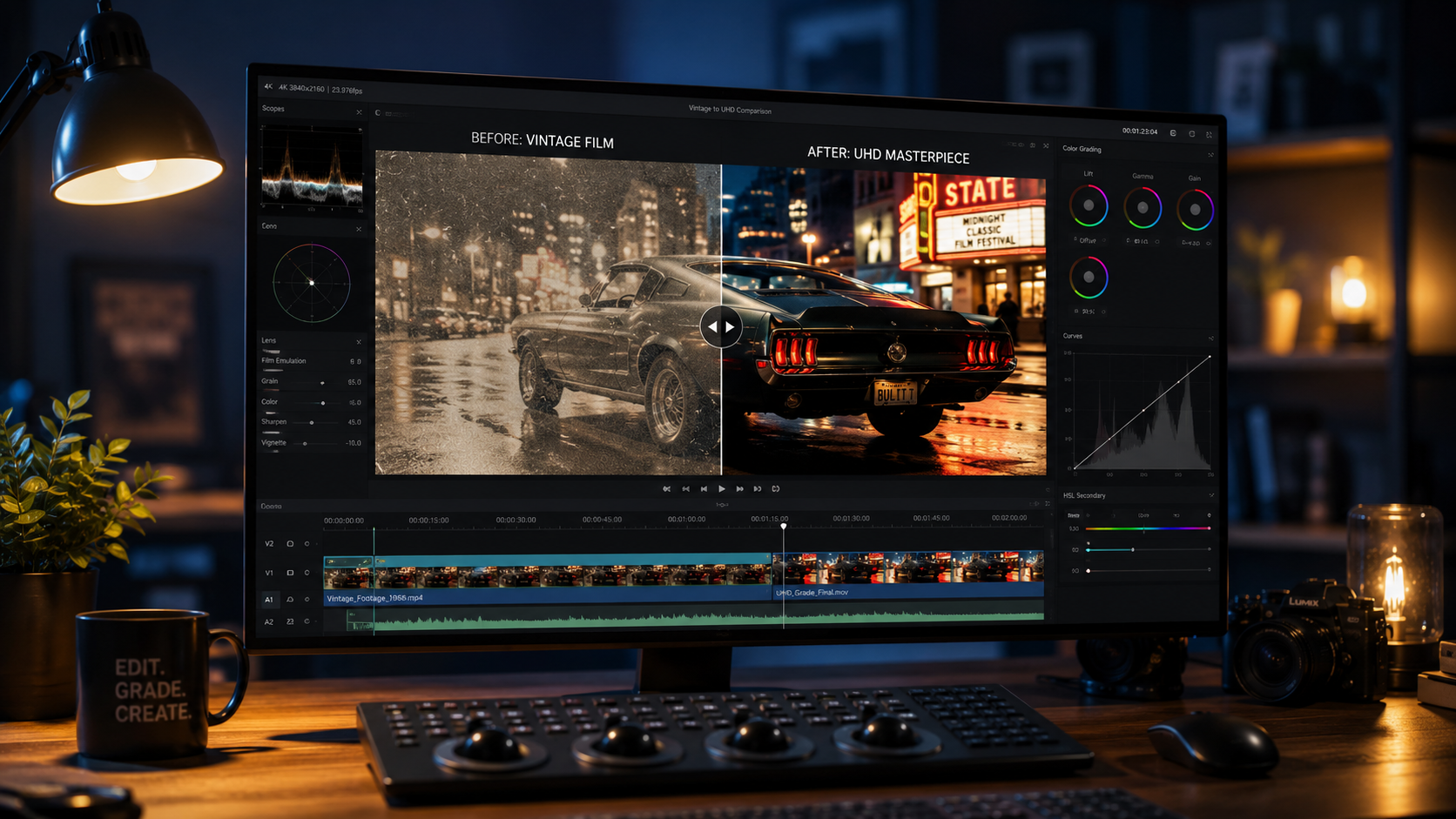Close the Lens panel with its X
This screenshot has width=1456, height=819.
(359, 342)
